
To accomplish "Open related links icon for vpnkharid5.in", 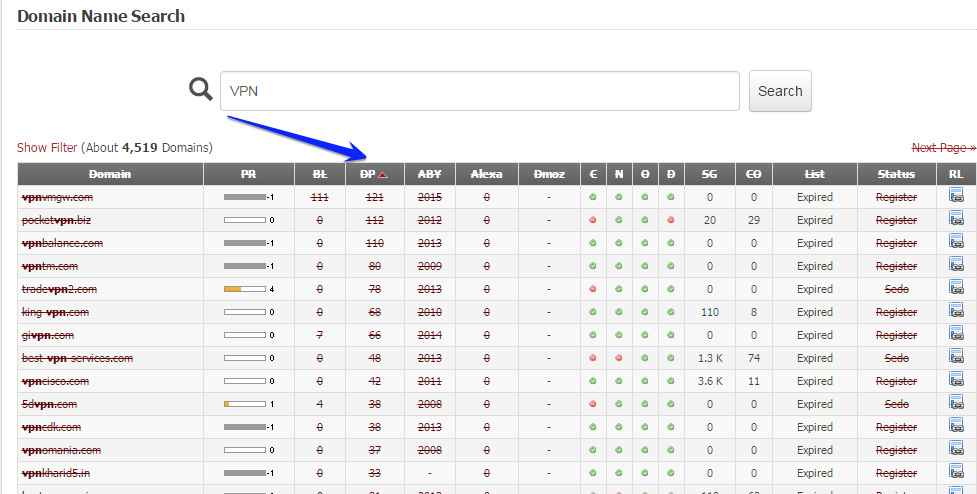I will point(956,472).
